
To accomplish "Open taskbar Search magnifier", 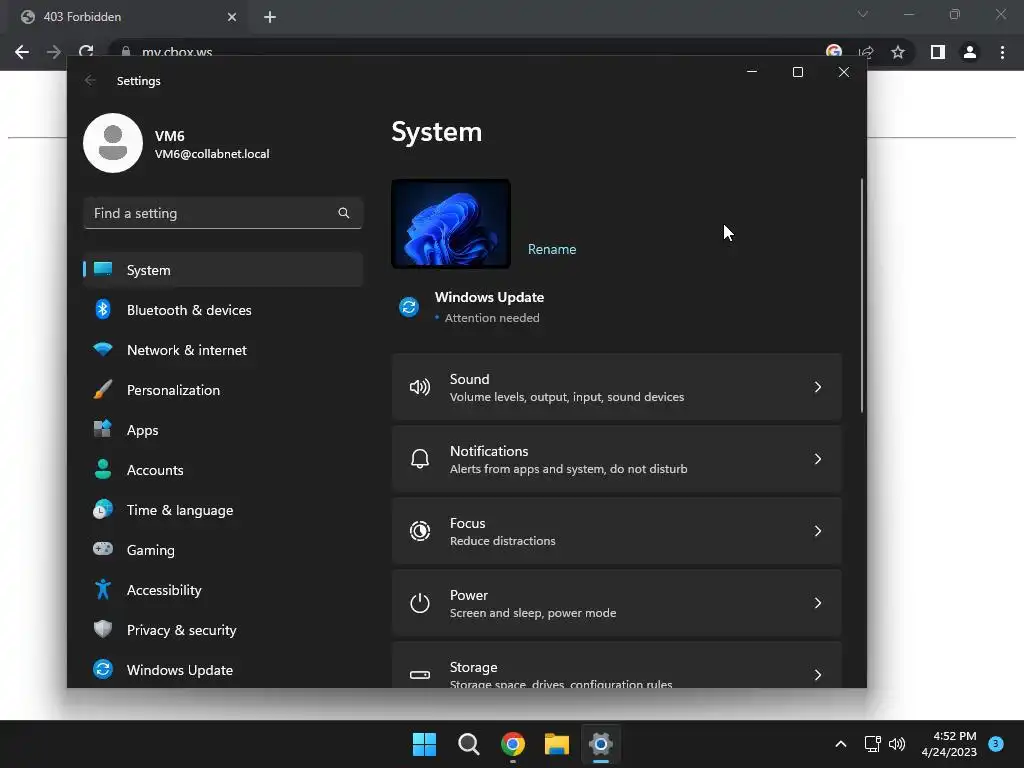I will tap(469, 744).
